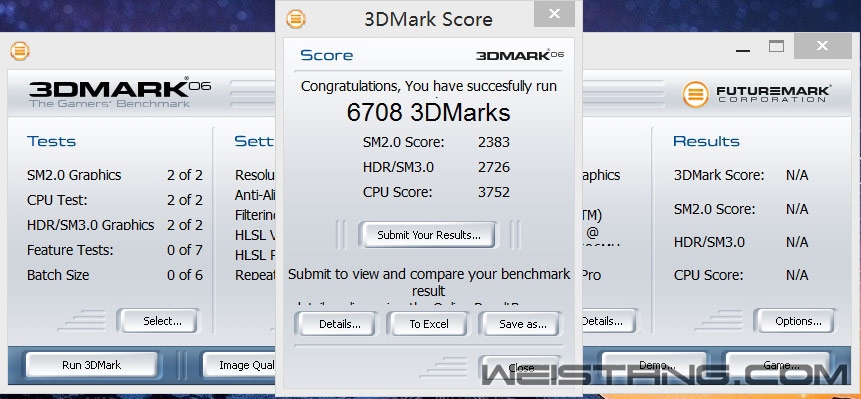Click the Futuremark Corporation logo icon
Image resolution: width=861 pixels, height=399 pixels.
pos(695,94)
